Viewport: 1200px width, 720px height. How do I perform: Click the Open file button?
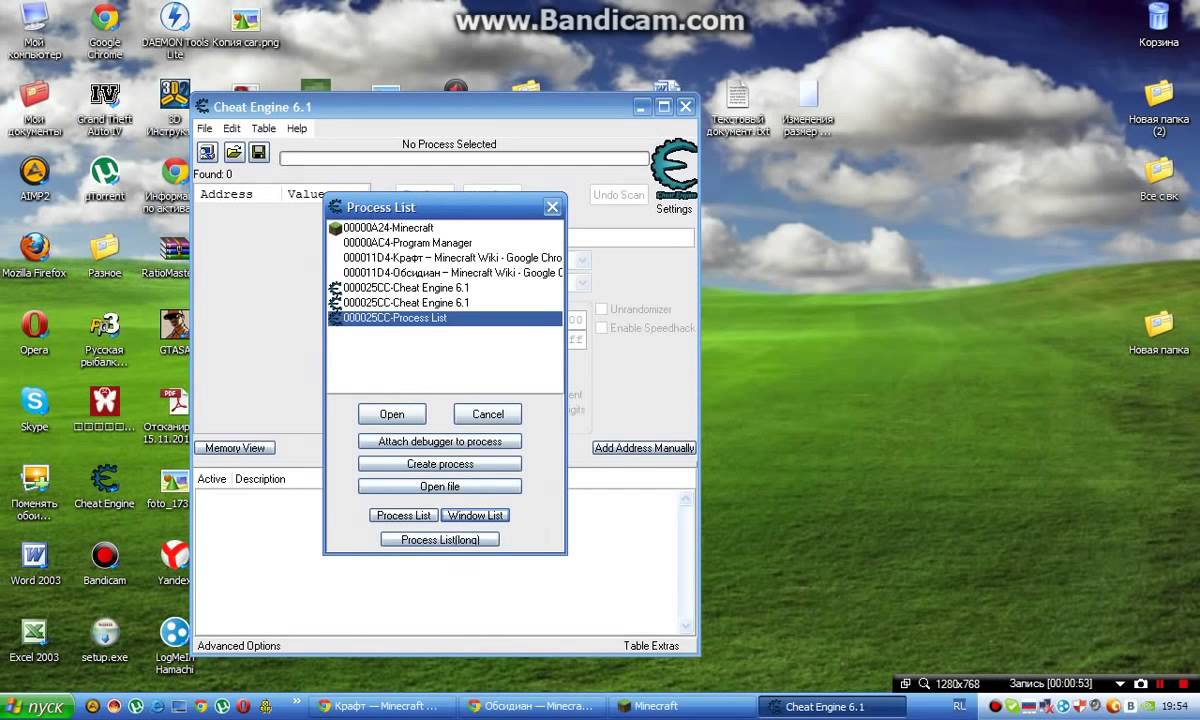[x=440, y=486]
